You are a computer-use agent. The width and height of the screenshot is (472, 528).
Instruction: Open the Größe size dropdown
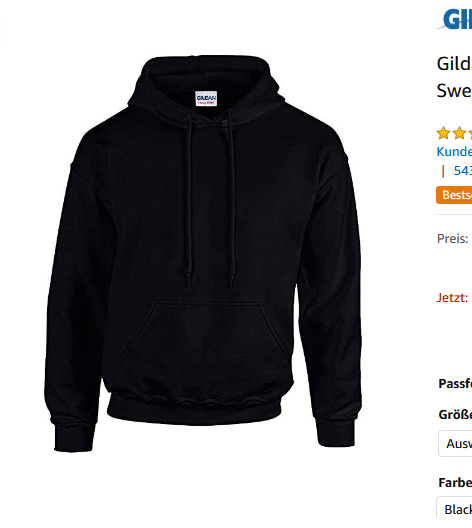[x=455, y=443]
